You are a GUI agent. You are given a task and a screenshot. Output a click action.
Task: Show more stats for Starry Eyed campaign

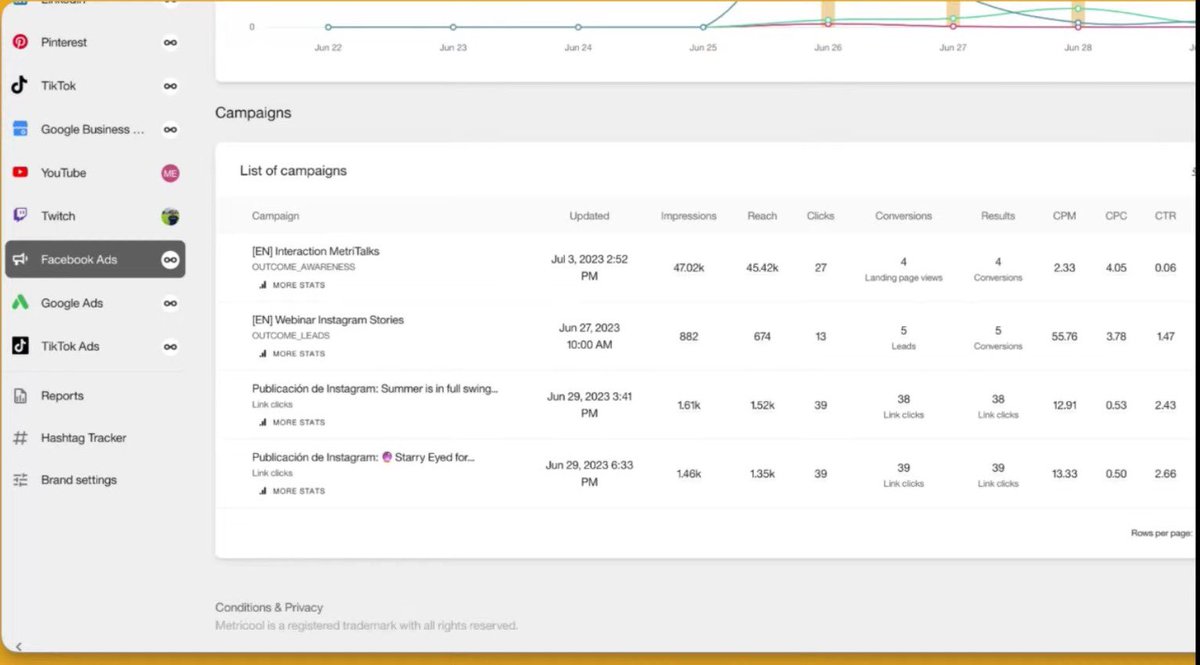292,491
